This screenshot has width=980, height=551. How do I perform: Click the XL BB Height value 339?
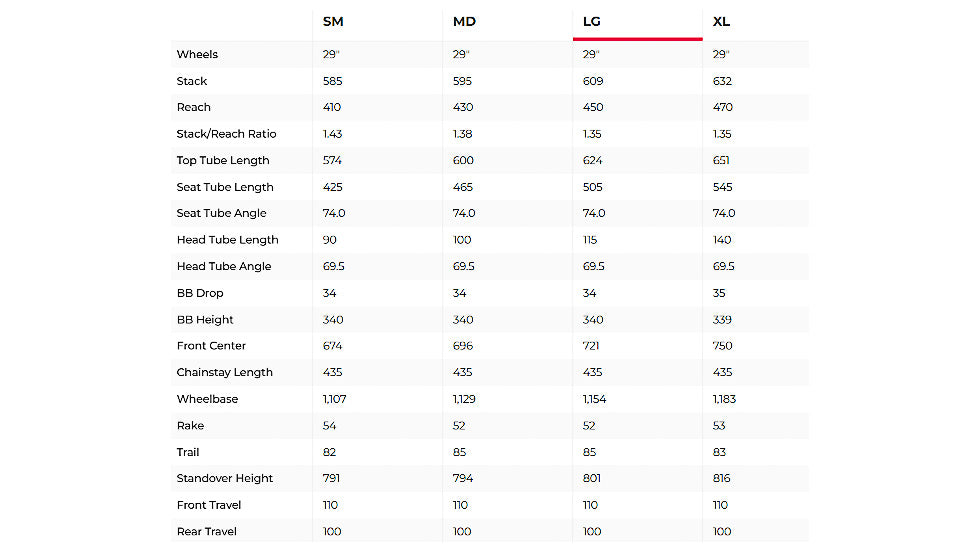tap(722, 320)
